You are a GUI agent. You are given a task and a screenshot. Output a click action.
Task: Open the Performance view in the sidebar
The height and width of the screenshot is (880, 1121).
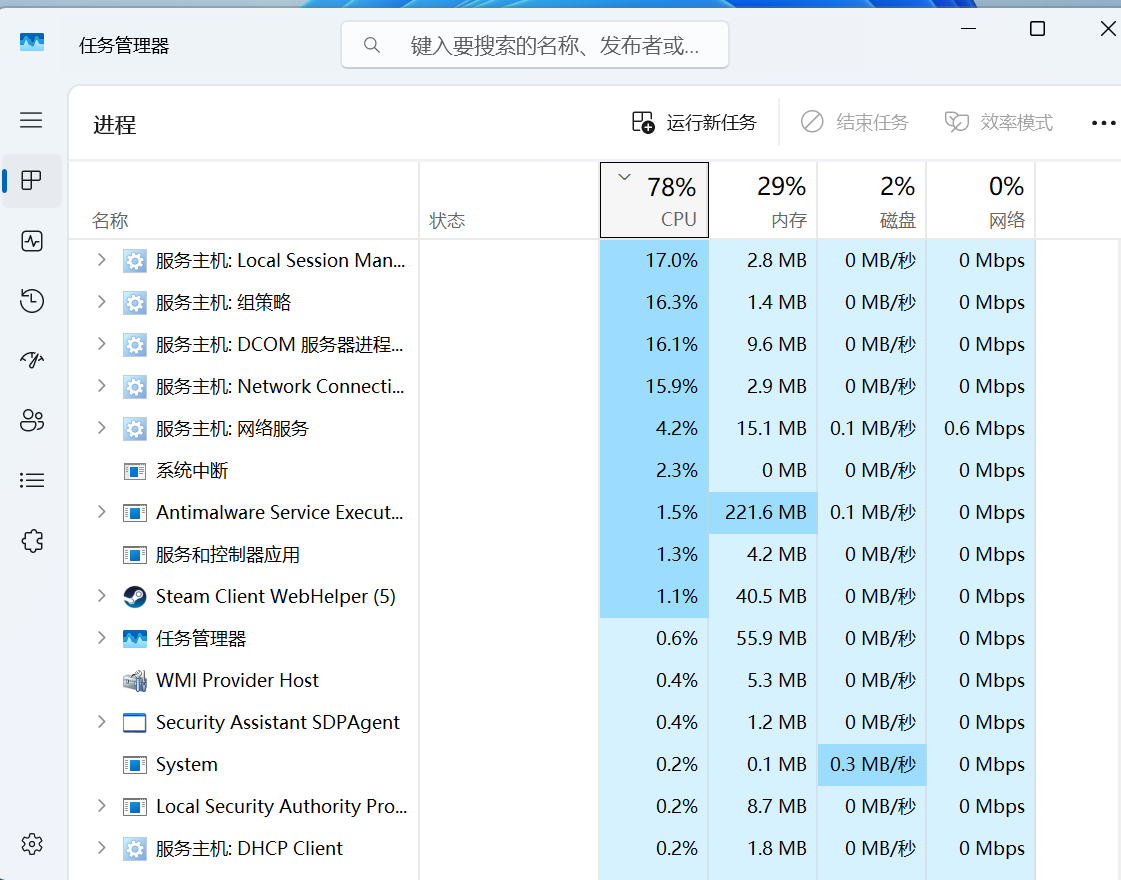tap(31, 241)
